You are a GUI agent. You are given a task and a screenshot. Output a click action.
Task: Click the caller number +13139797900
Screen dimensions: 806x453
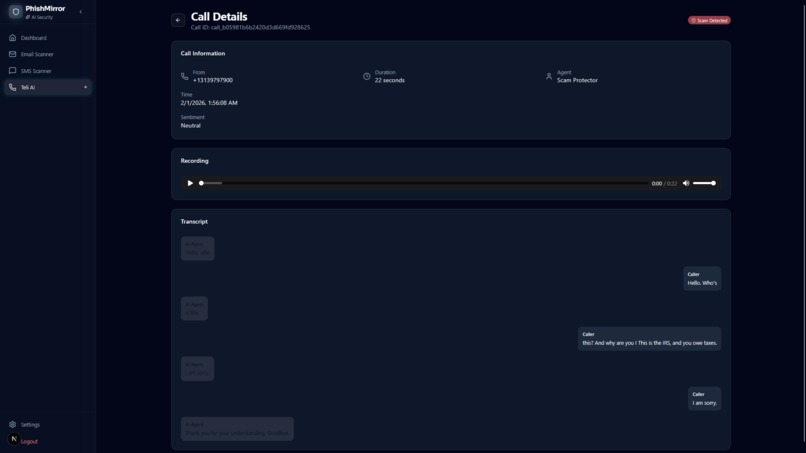pos(213,81)
